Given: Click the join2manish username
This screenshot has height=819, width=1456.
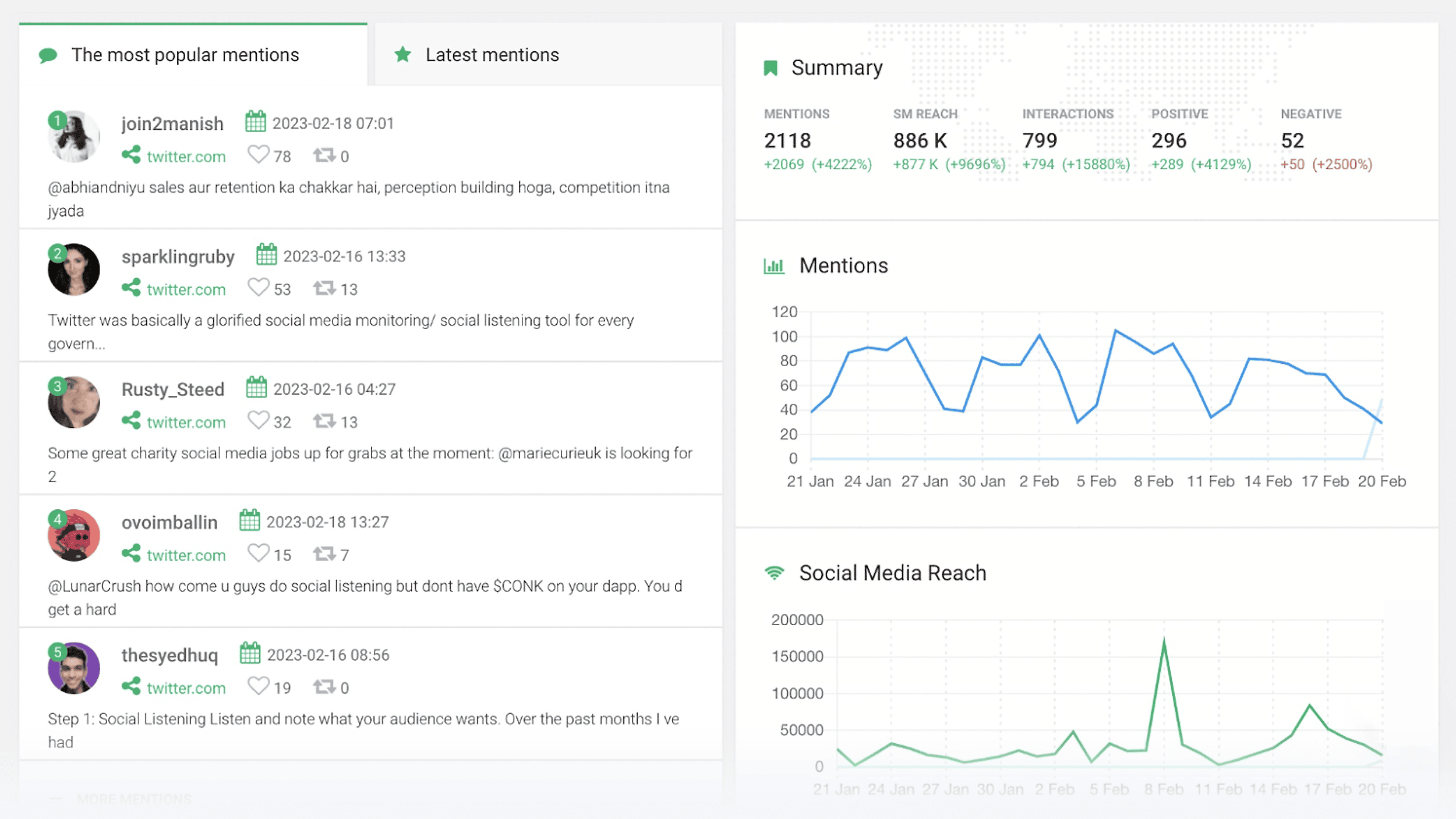Looking at the screenshot, I should 172,123.
